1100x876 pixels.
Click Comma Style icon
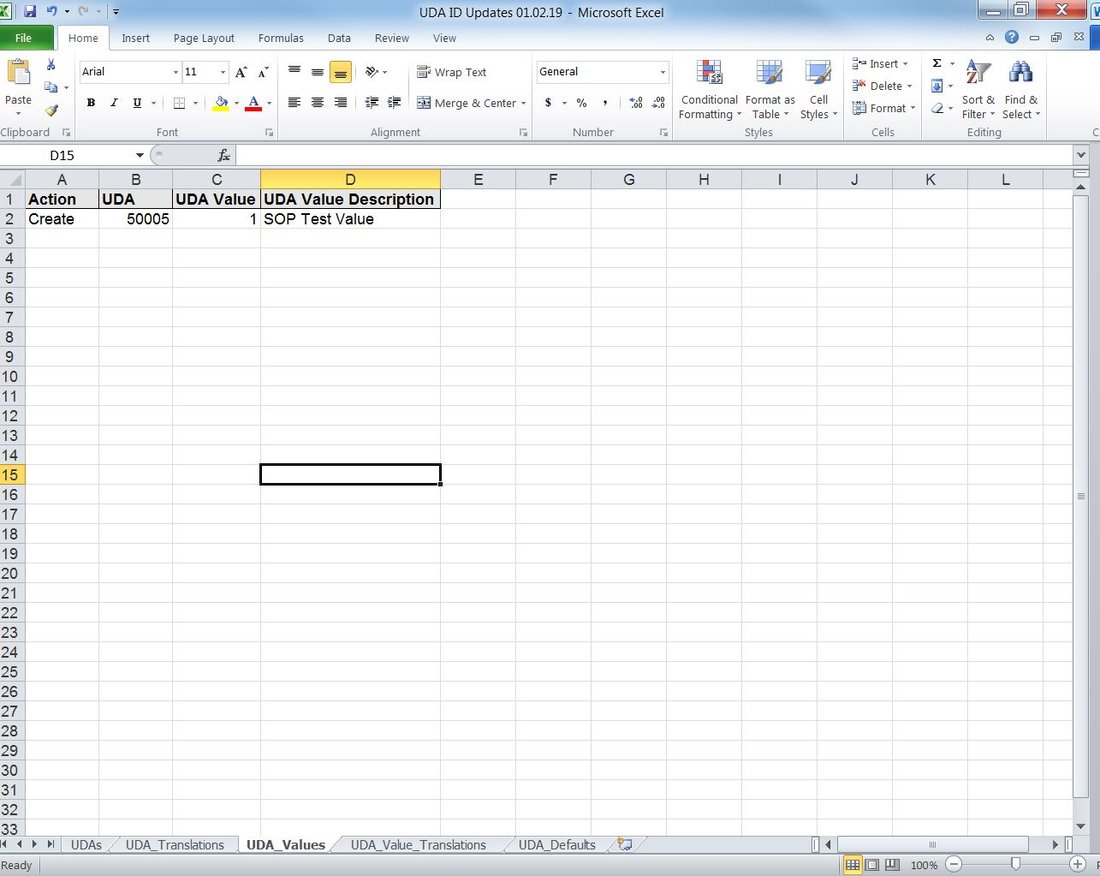point(605,102)
